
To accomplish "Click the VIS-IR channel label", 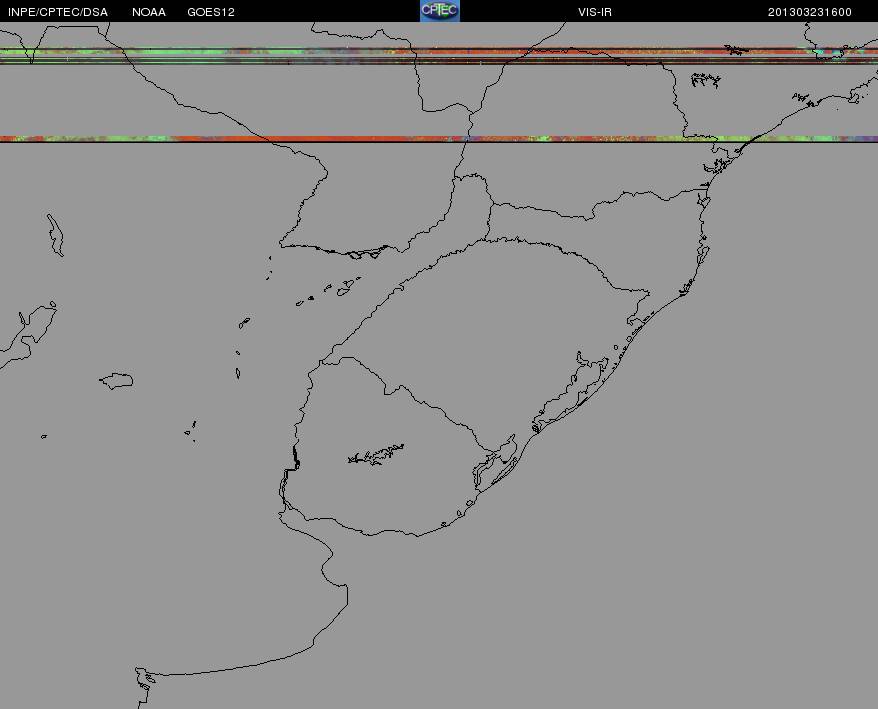I will [595, 12].
